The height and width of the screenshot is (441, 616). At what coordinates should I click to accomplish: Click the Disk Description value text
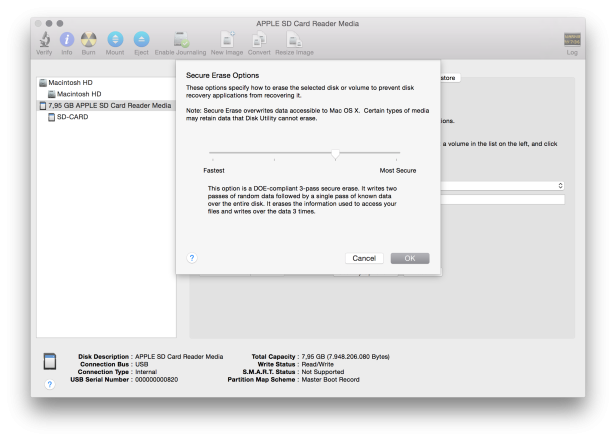click(x=179, y=357)
